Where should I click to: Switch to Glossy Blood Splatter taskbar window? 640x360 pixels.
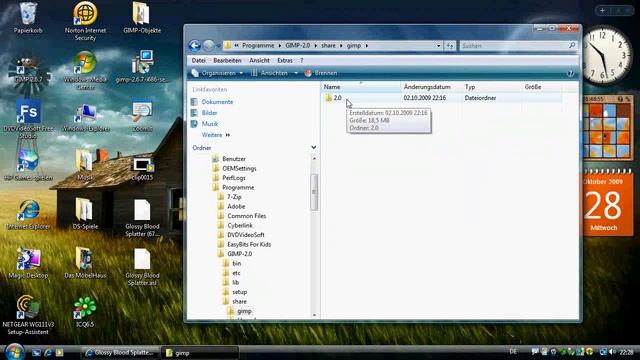coord(120,353)
